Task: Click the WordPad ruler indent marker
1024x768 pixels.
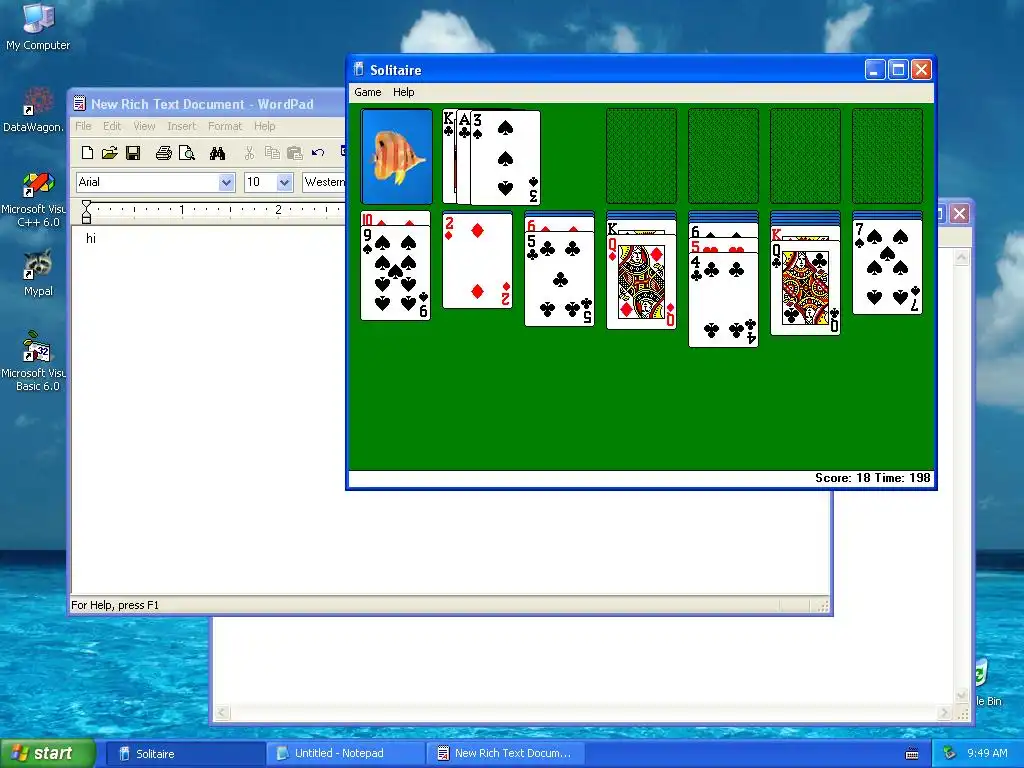Action: [86, 212]
